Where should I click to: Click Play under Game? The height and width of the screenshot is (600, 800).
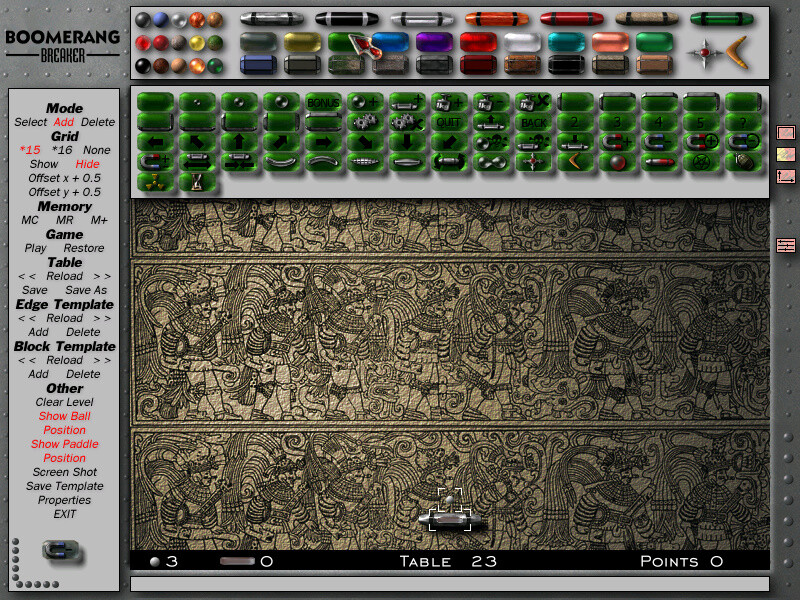[35, 248]
